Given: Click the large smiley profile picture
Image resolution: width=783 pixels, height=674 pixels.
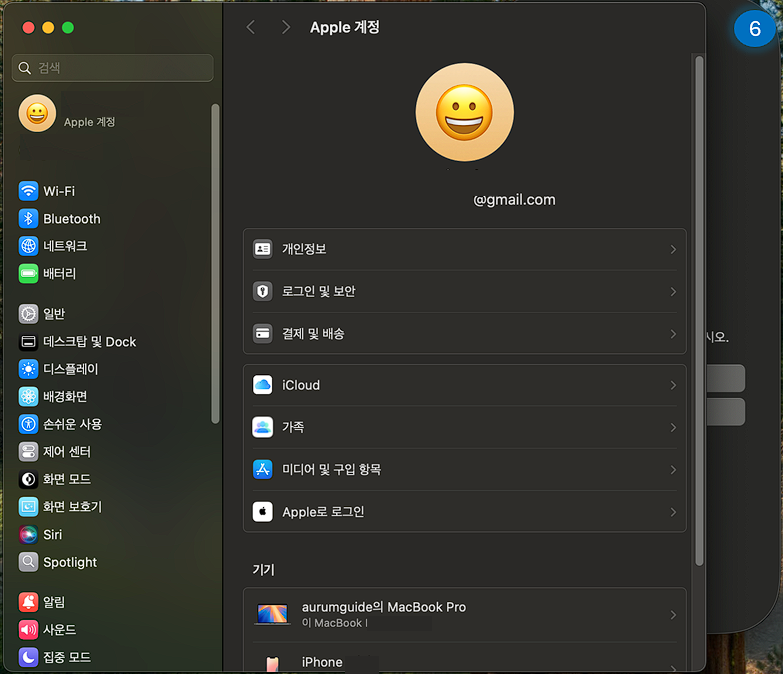Looking at the screenshot, I should (x=464, y=112).
